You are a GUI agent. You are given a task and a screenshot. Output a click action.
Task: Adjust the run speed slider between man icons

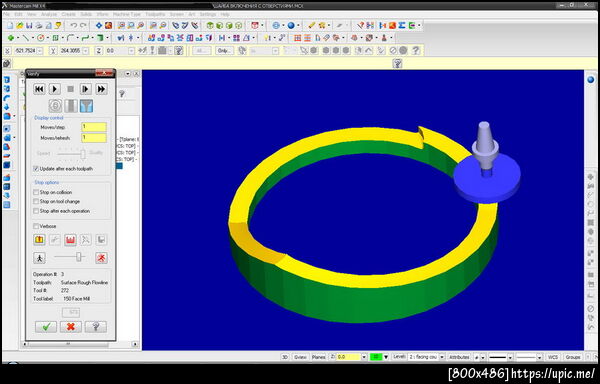[x=79, y=257]
